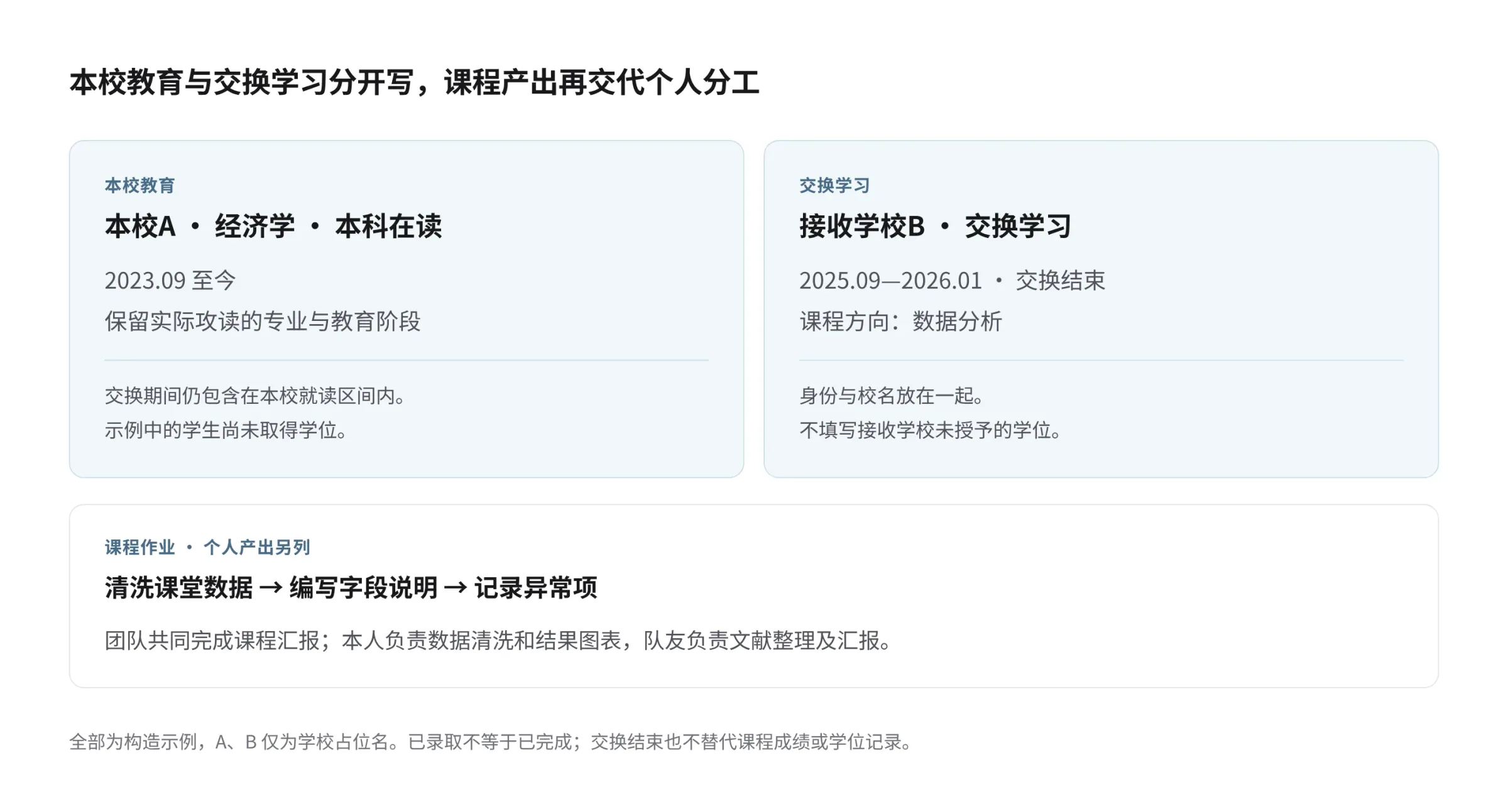Click the workflow heading 清洗课堂数据 → 编写字段说明 → 记录异常项
Viewport: 1508px width, 812px height.
(x=351, y=588)
